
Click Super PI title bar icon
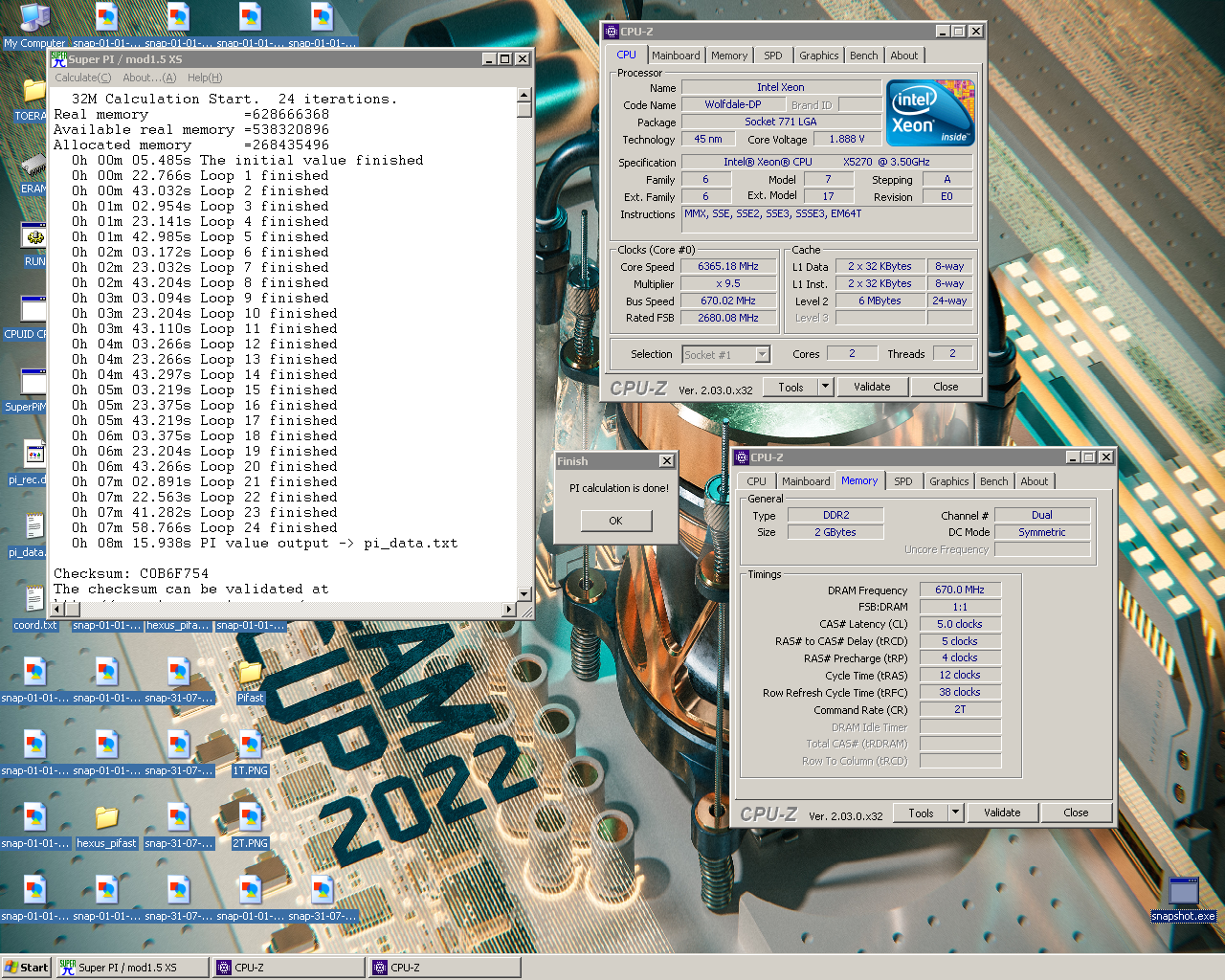58,58
